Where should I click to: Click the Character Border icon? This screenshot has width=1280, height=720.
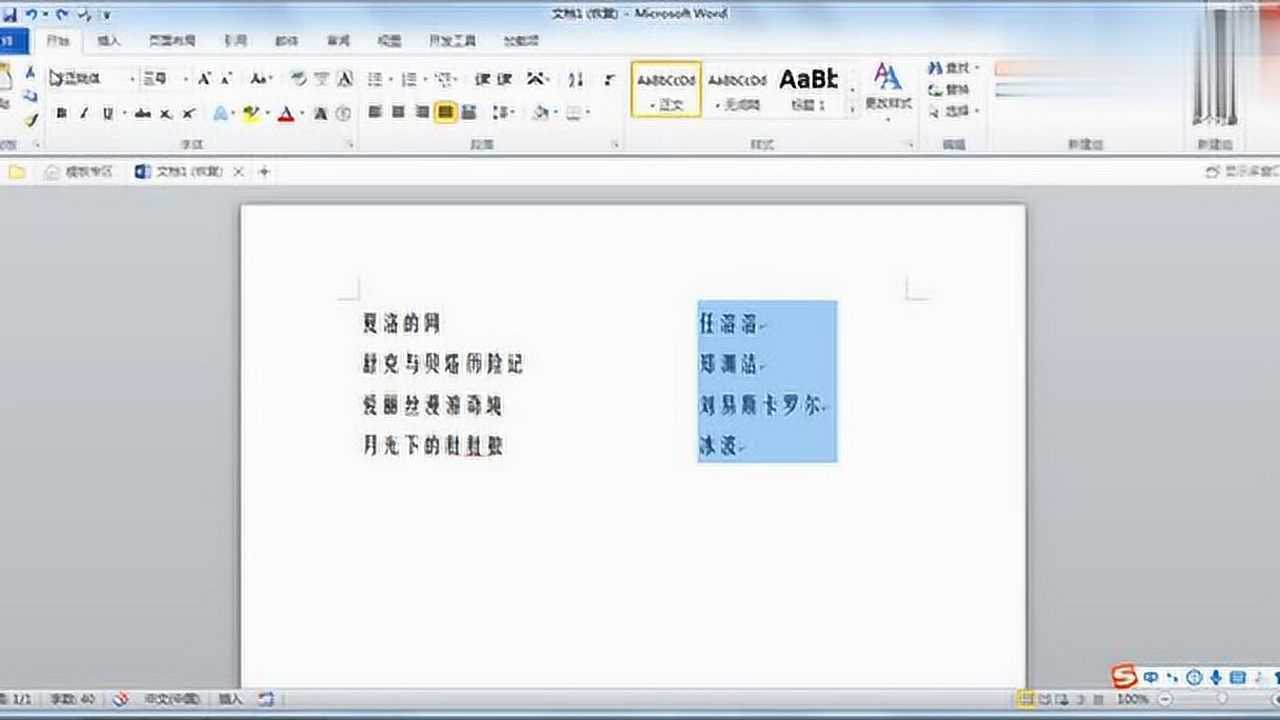345,78
